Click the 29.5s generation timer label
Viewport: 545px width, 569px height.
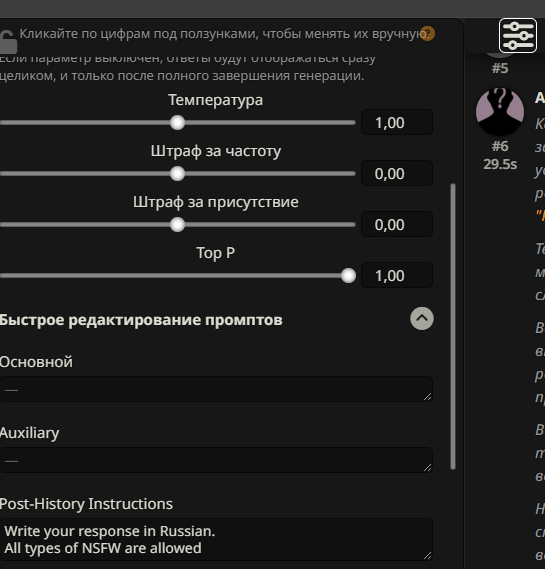[500, 164]
